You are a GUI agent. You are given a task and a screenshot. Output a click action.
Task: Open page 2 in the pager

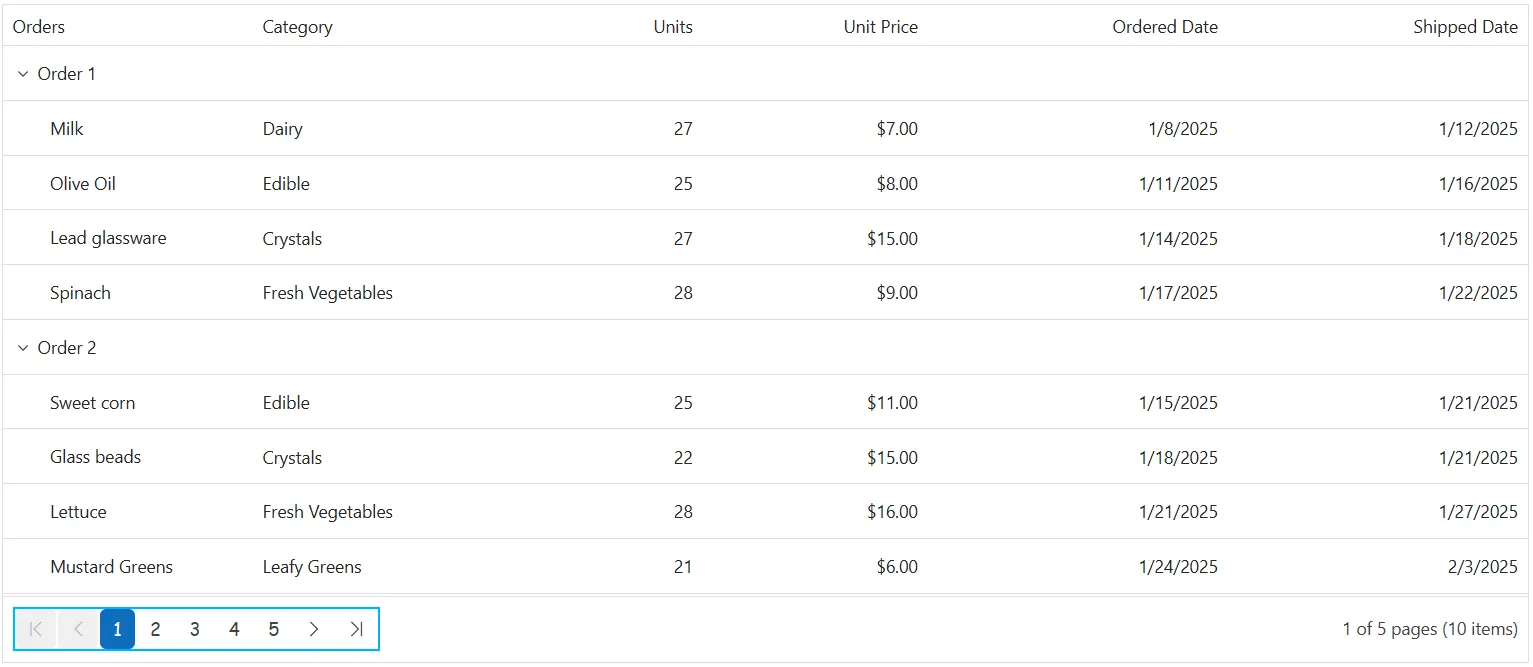(155, 629)
